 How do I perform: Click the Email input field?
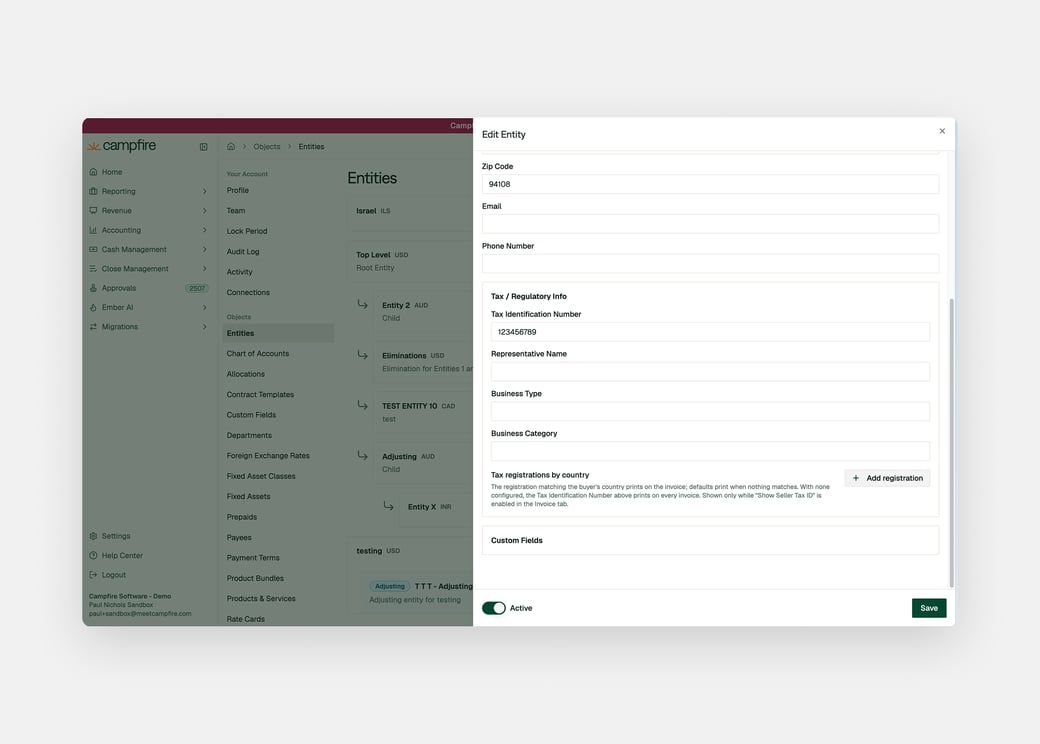[x=710, y=224]
